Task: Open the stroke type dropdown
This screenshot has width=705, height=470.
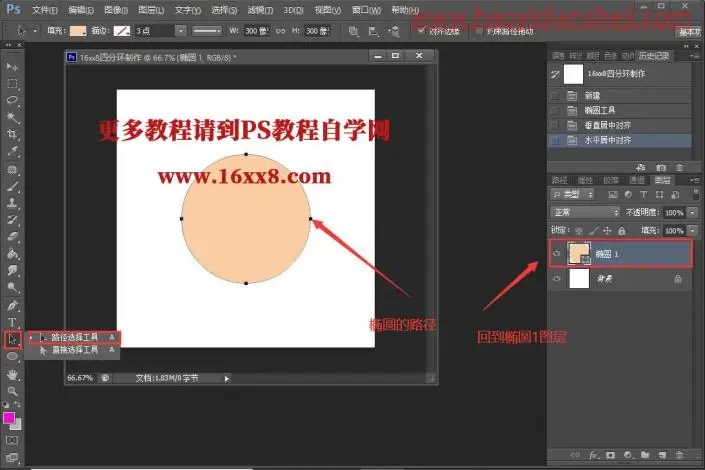Action: pos(207,31)
